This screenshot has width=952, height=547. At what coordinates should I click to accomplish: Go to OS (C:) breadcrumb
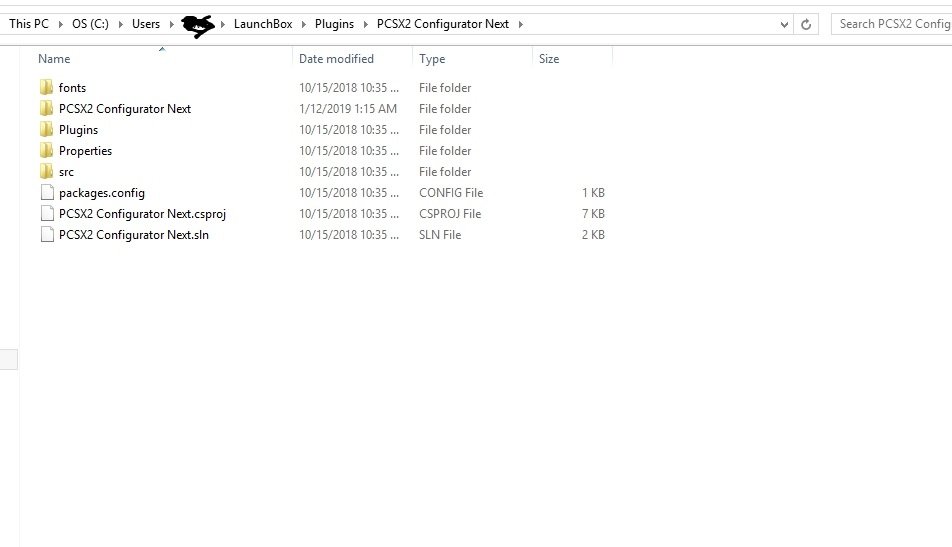click(90, 24)
